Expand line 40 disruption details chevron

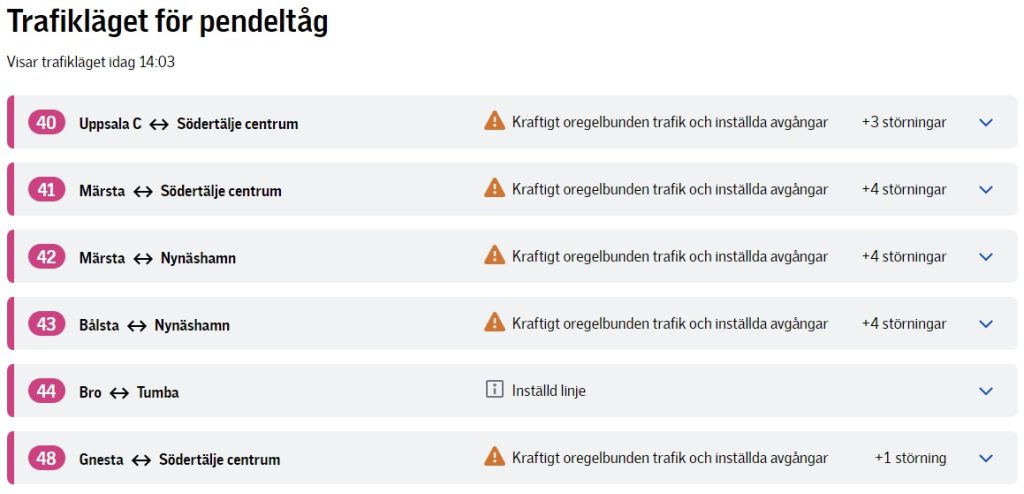tap(986, 122)
